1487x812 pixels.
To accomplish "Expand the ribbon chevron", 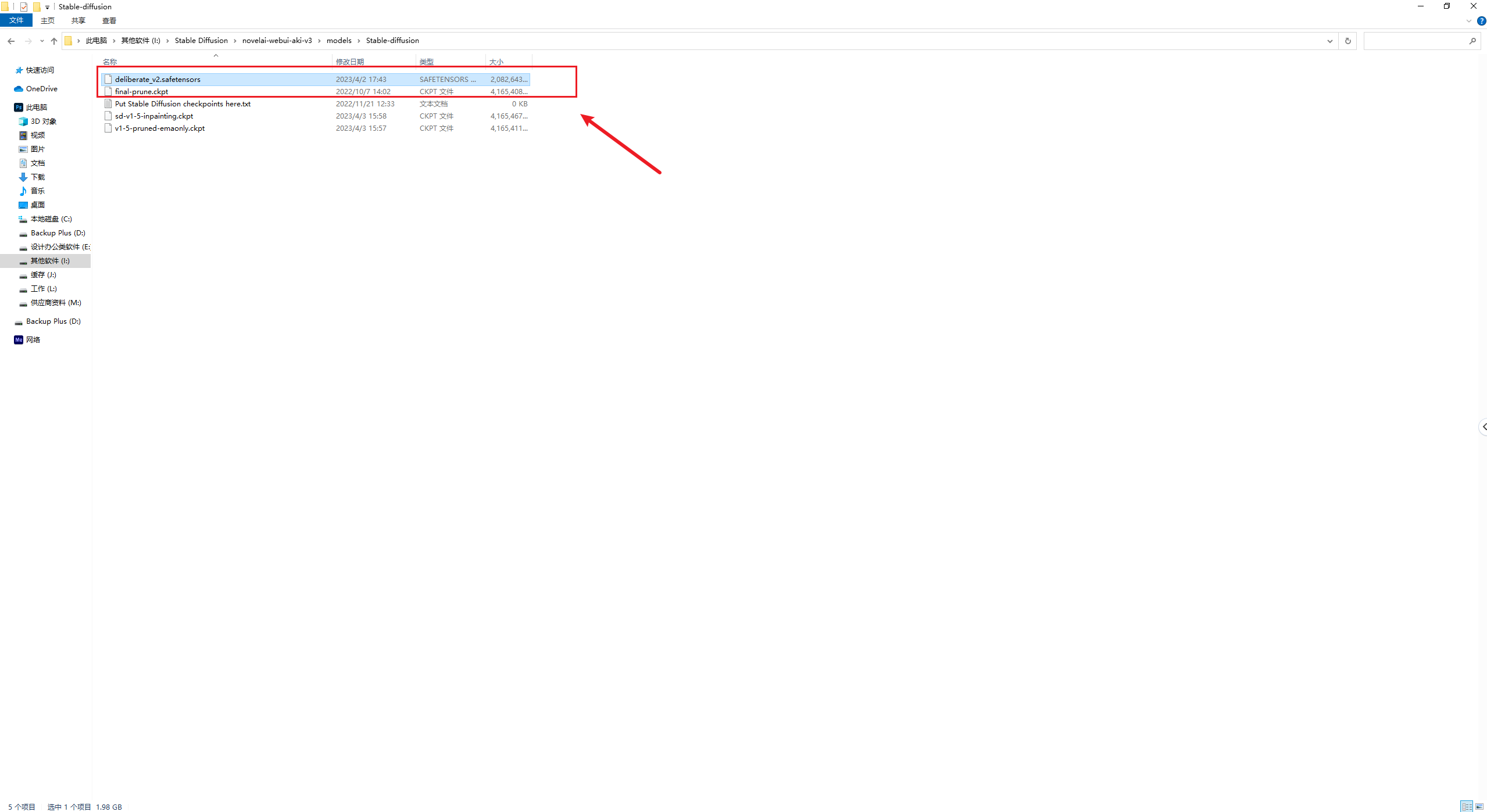I will [x=1469, y=21].
